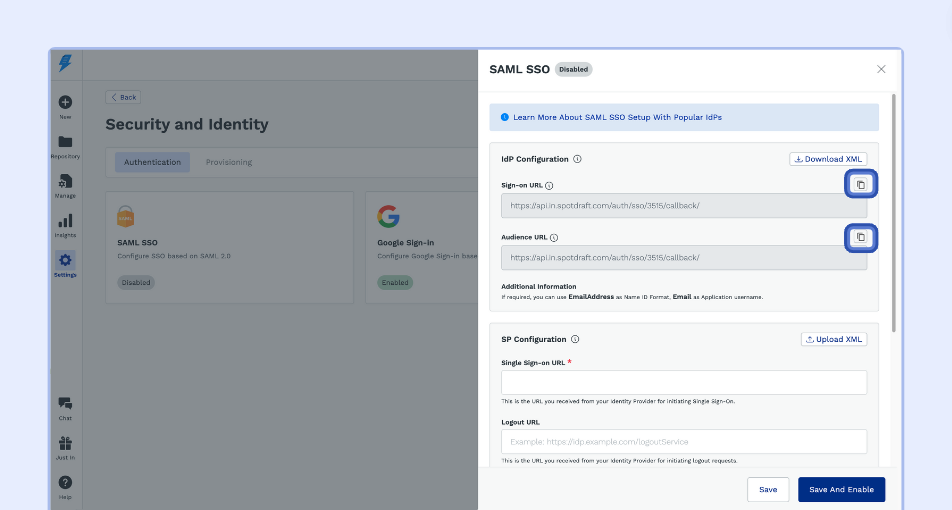Click the Single Sign-on URL field
This screenshot has height=510, width=952.
click(684, 382)
